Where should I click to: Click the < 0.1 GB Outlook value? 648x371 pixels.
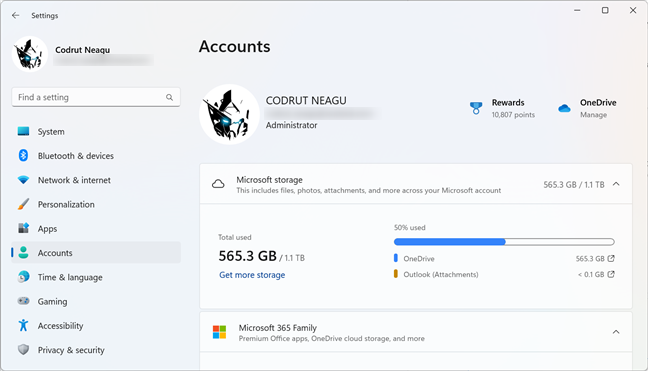pos(591,274)
